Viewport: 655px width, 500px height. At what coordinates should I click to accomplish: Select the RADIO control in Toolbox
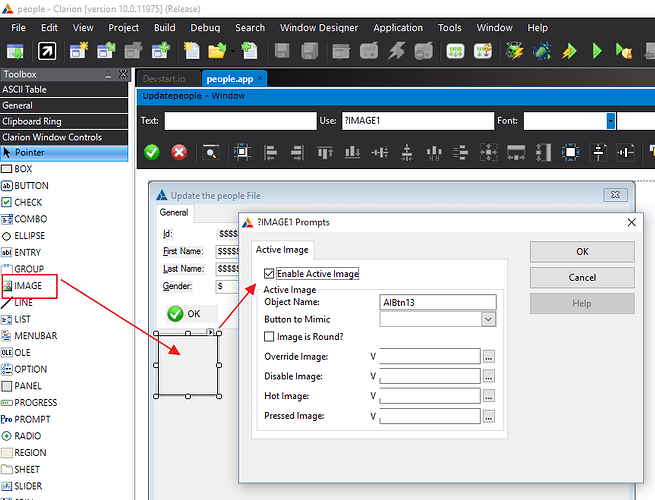21,436
